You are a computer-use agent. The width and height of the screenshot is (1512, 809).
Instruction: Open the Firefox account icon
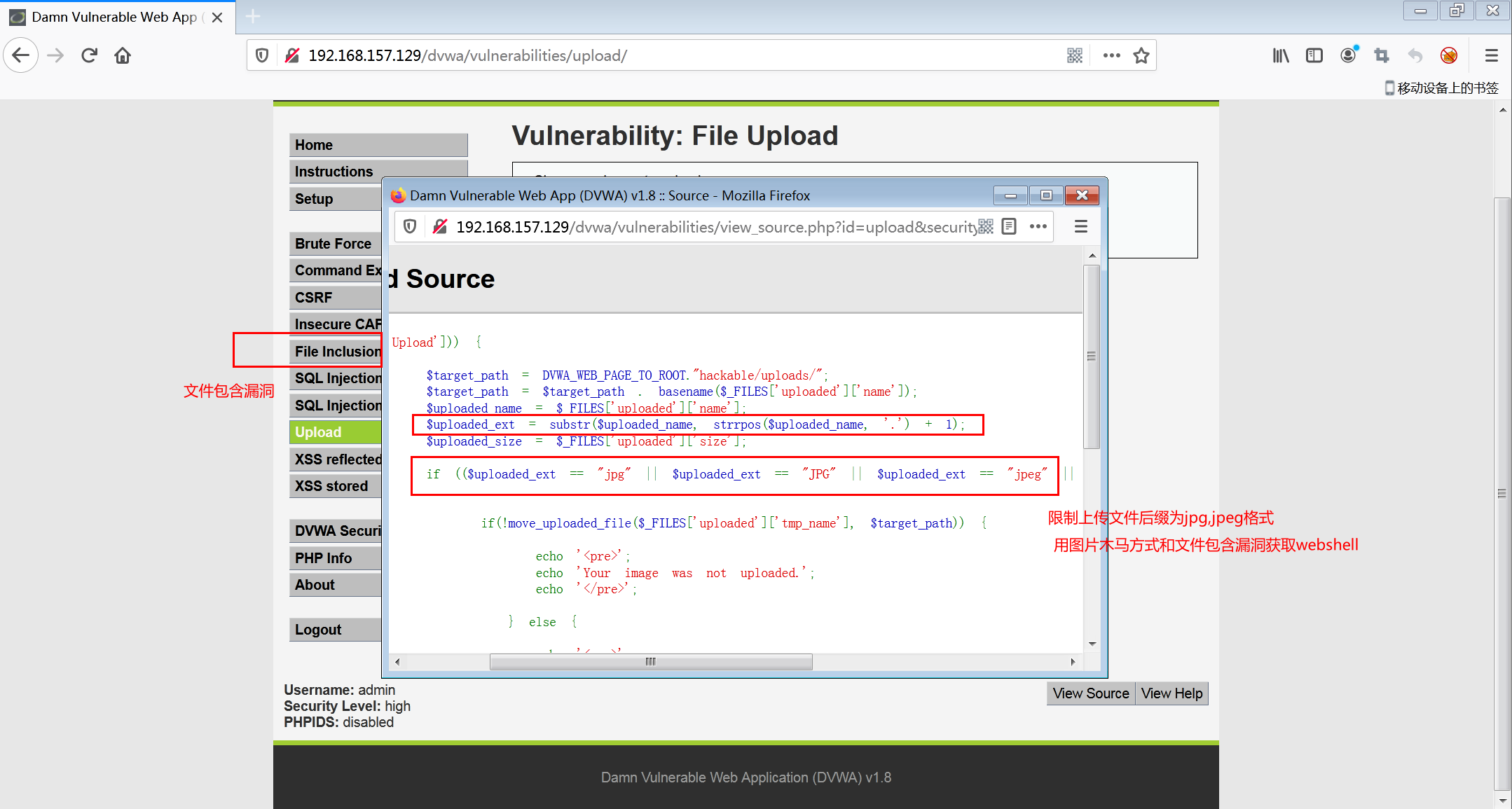coord(1347,55)
